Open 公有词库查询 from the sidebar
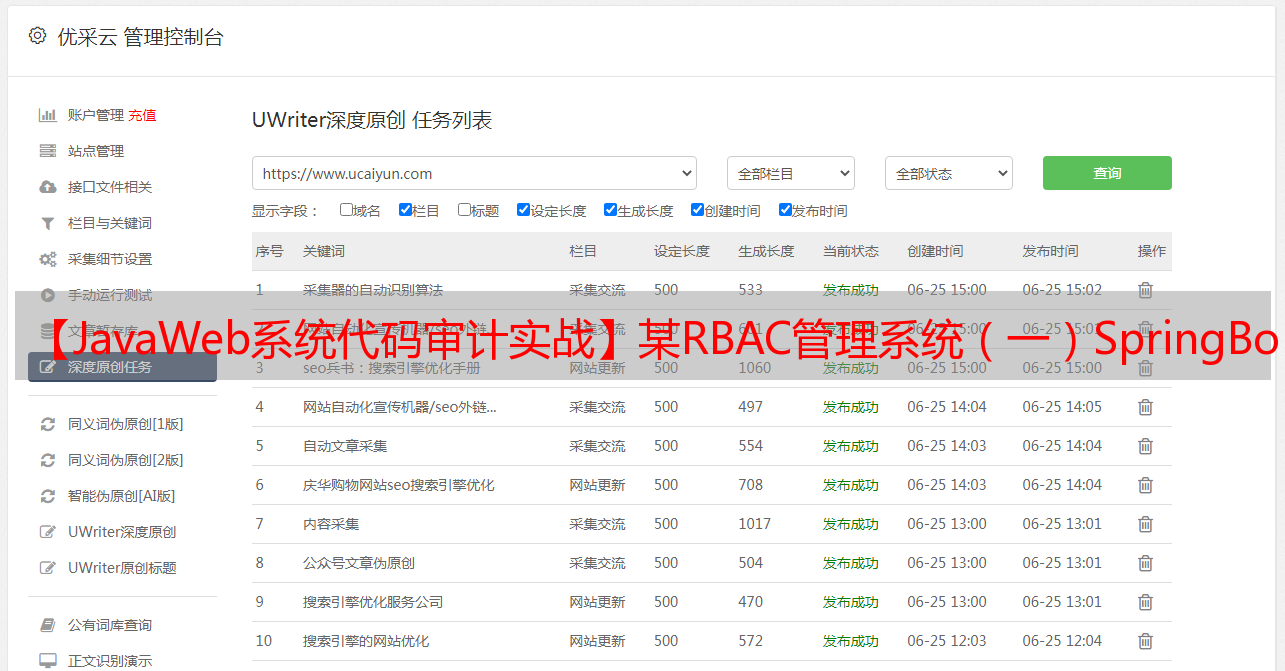The width and height of the screenshot is (1285, 671). [x=110, y=625]
